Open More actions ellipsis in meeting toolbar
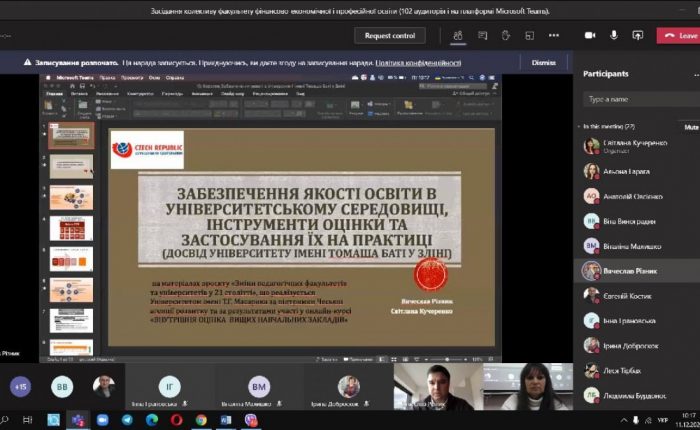 [554, 35]
